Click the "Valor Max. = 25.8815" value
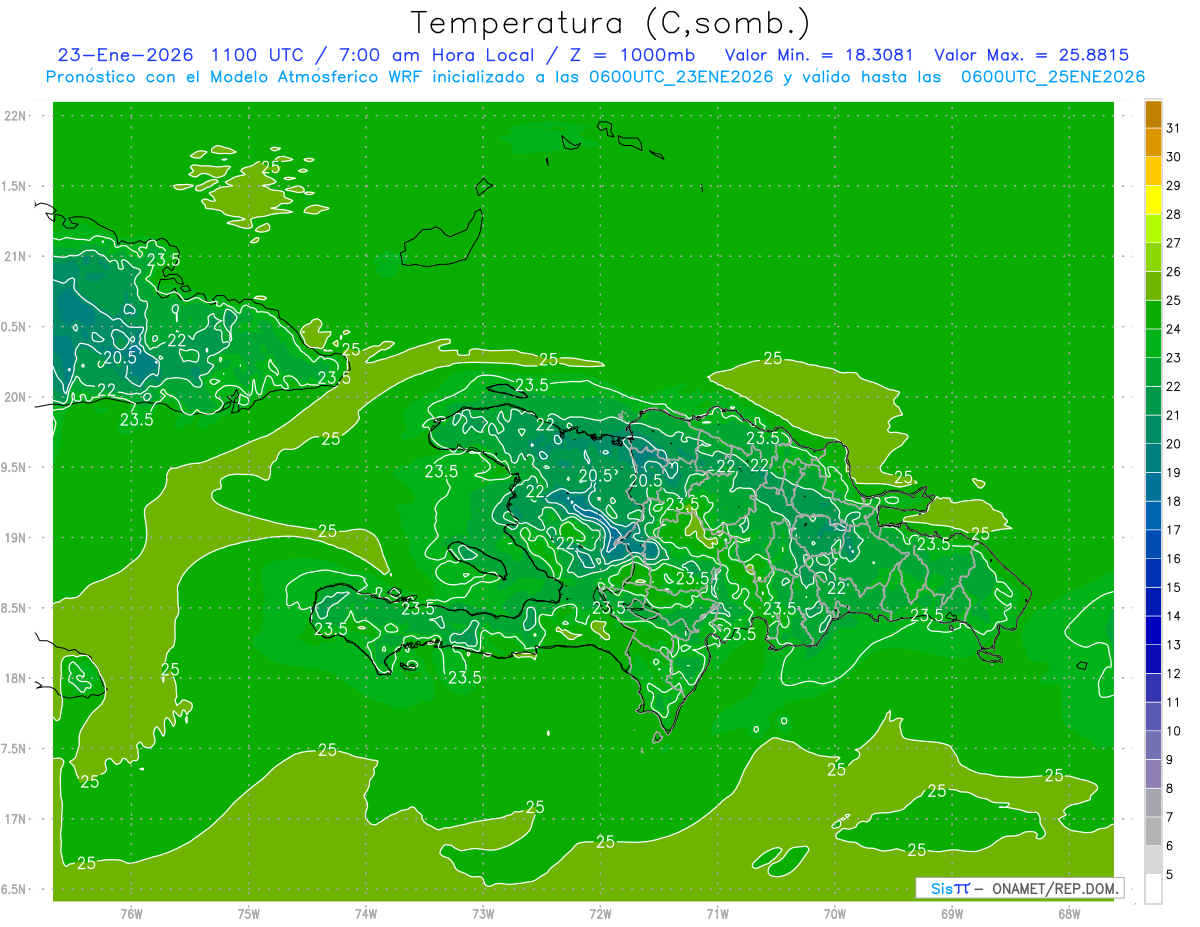The width and height of the screenshot is (1200, 927). 1032,55
